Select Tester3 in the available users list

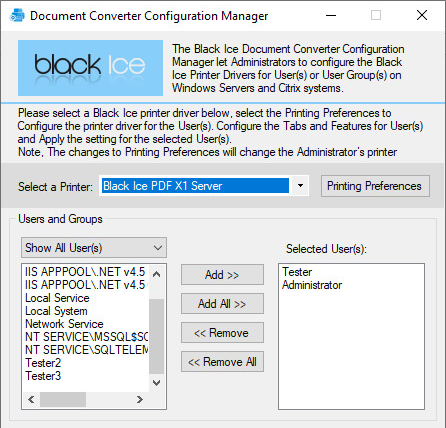43,376
